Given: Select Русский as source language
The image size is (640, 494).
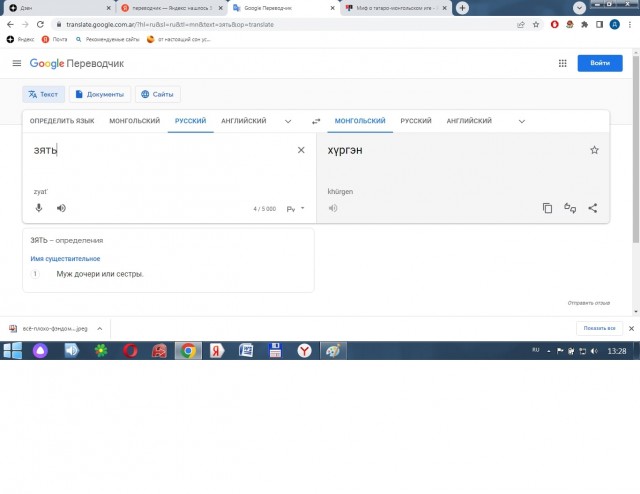Looking at the screenshot, I should [x=191, y=121].
